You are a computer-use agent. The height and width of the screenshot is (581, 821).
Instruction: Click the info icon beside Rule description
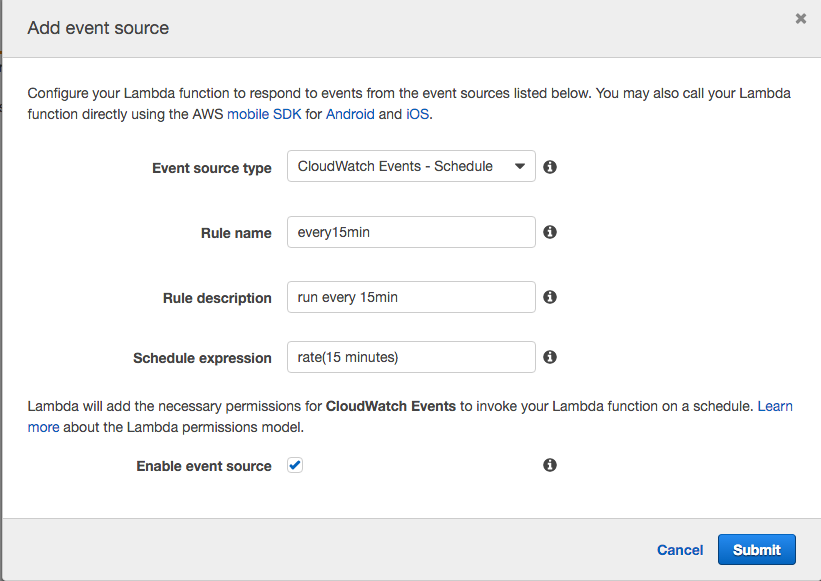549,296
